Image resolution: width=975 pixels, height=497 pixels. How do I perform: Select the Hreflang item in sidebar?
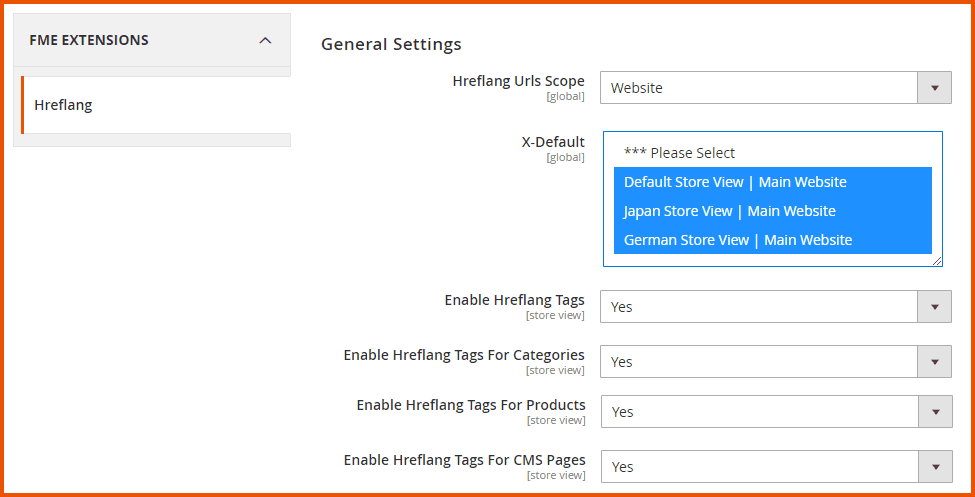click(63, 105)
